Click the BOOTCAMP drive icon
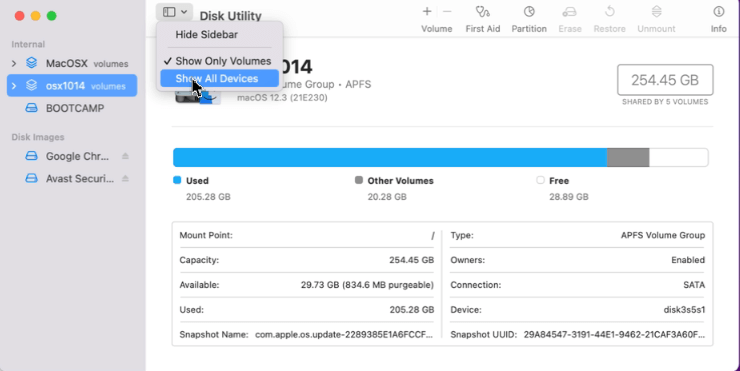 [31, 108]
